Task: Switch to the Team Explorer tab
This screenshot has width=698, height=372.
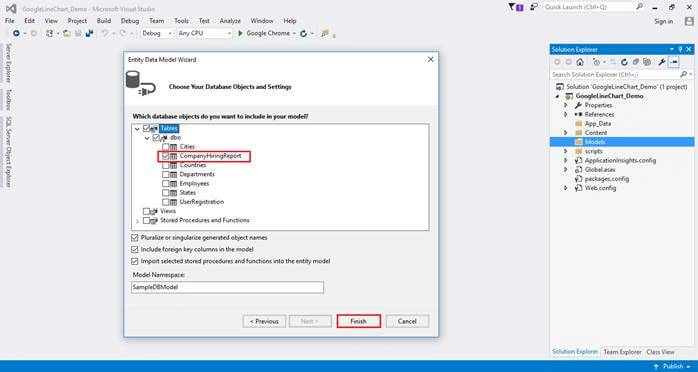Action: [x=622, y=352]
